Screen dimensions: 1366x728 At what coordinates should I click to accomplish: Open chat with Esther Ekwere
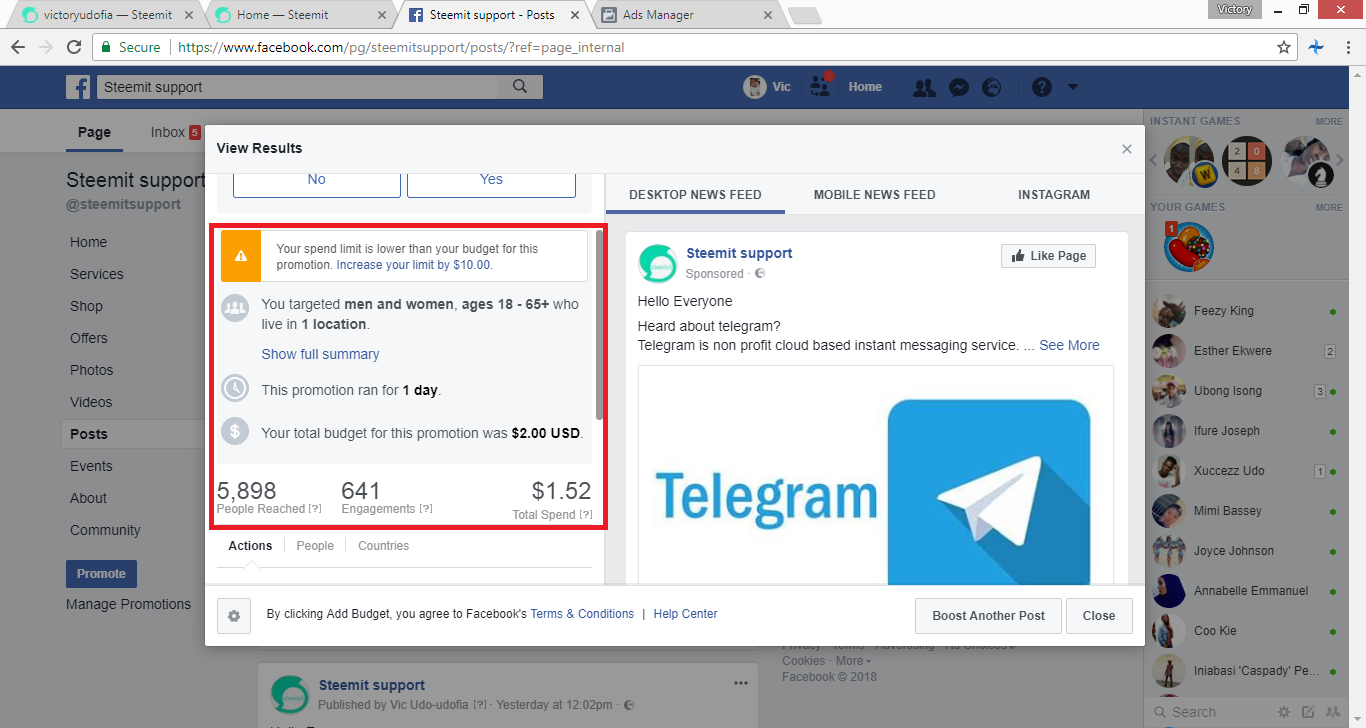click(1246, 351)
